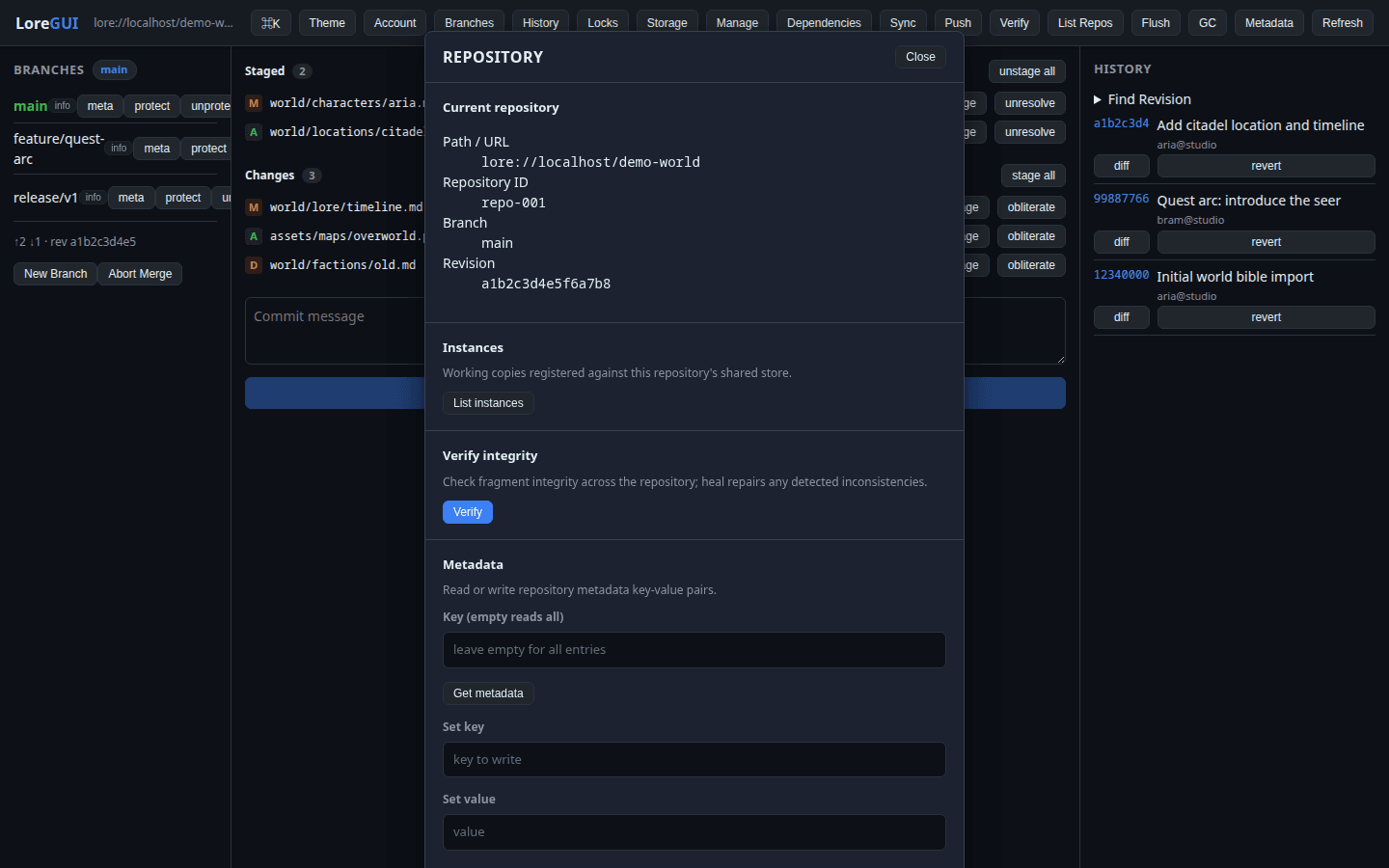Viewport: 1389px width, 868px height.
Task: Open the command palette ⌘K button
Action: [x=271, y=23]
